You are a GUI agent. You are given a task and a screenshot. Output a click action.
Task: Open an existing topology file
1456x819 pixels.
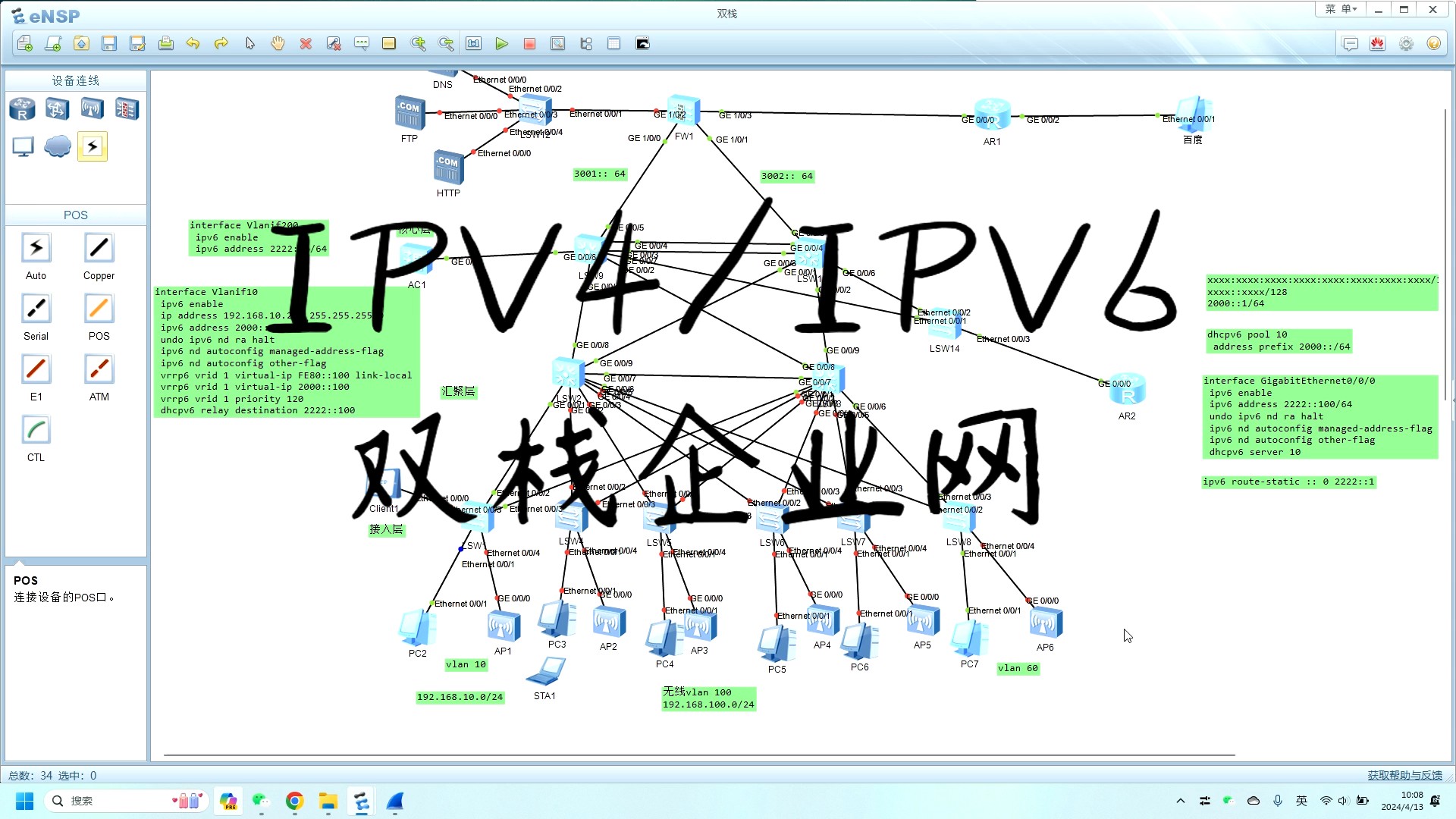[x=81, y=43]
